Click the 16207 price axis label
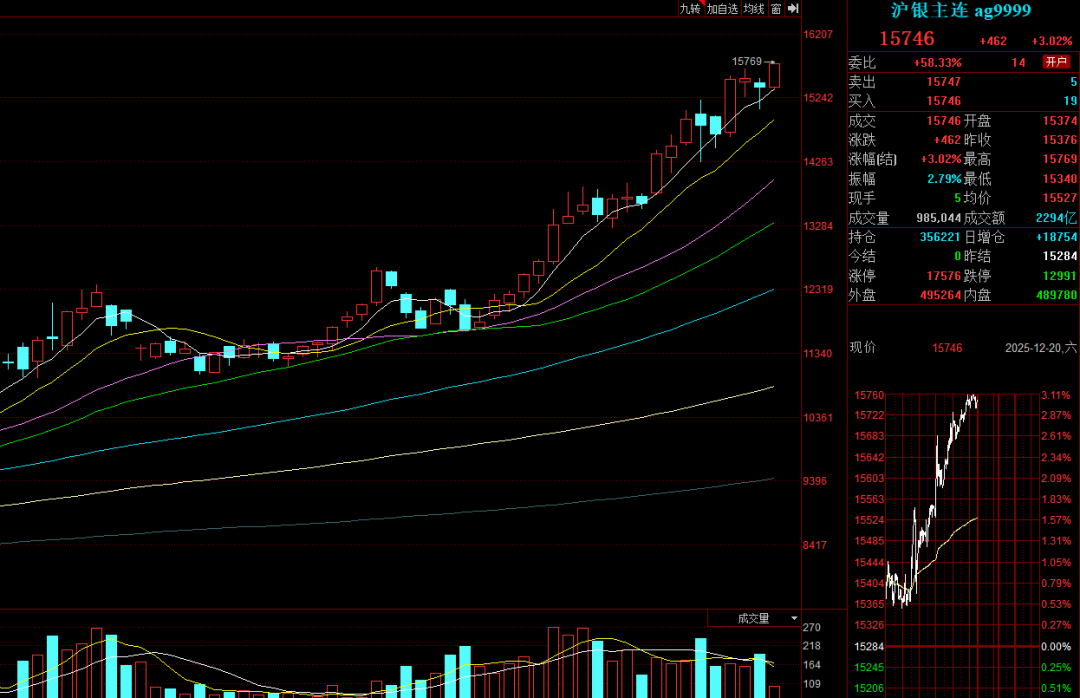The width and height of the screenshot is (1080, 698). pos(818,34)
